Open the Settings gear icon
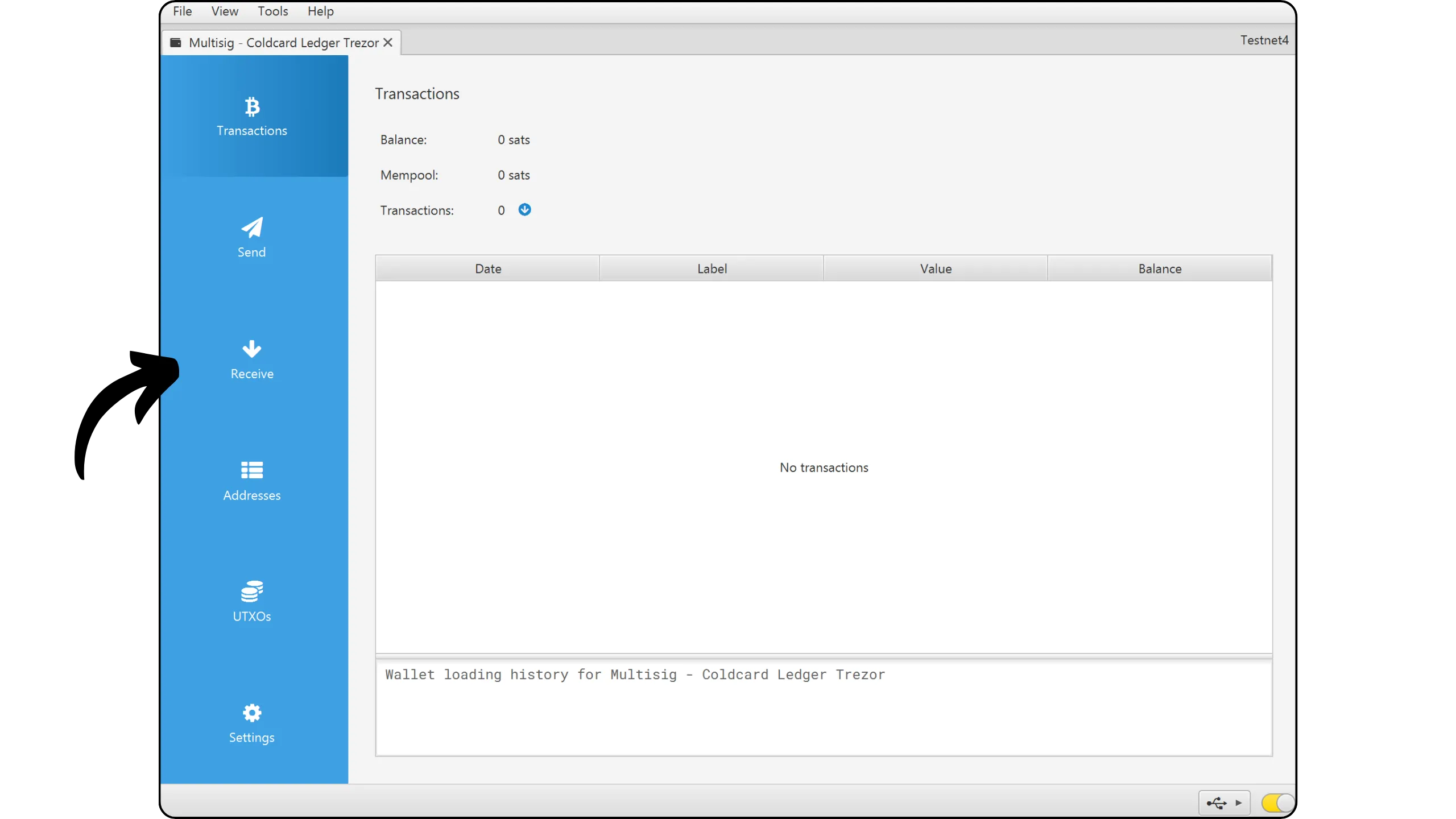The width and height of the screenshot is (1456, 819). (x=252, y=713)
